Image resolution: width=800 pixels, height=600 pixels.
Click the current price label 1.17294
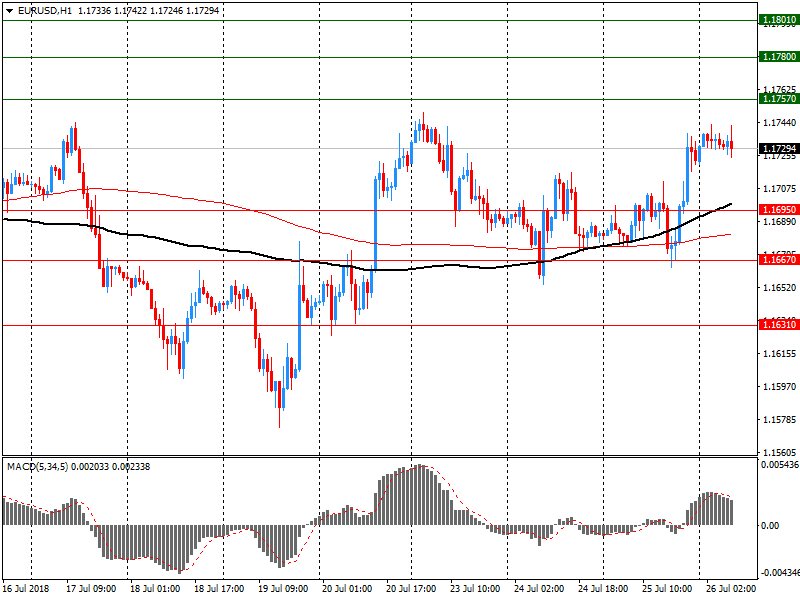pos(779,148)
